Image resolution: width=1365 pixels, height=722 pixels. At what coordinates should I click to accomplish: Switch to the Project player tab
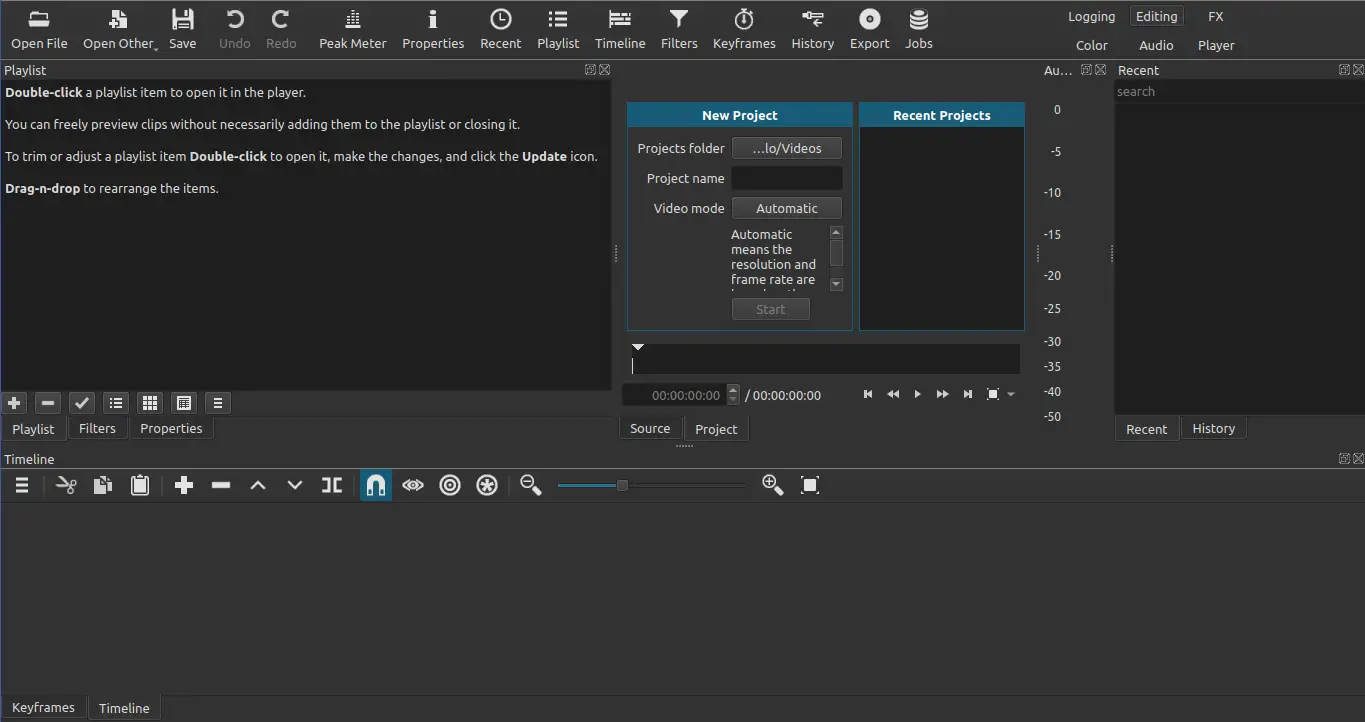click(x=716, y=428)
